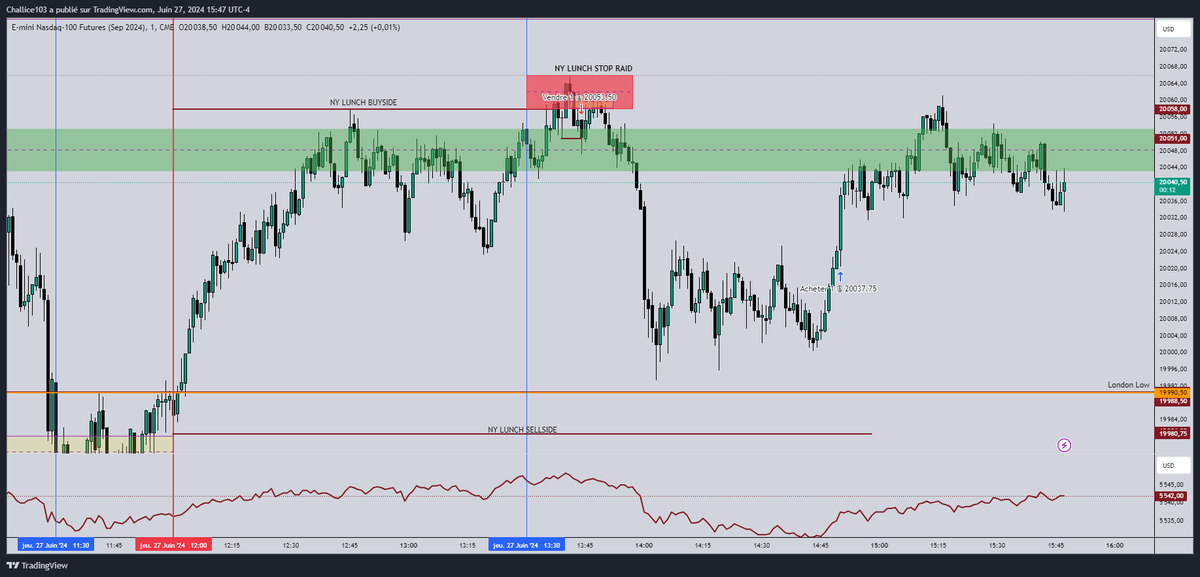The height and width of the screenshot is (577, 1200).
Task: Click the 14:00 label on the time axis
Action: [x=644, y=545]
